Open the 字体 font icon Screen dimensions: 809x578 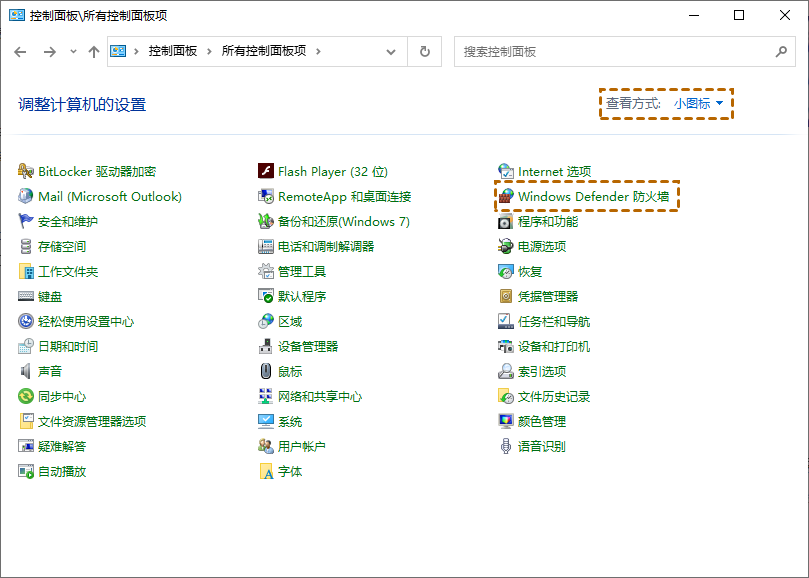266,471
